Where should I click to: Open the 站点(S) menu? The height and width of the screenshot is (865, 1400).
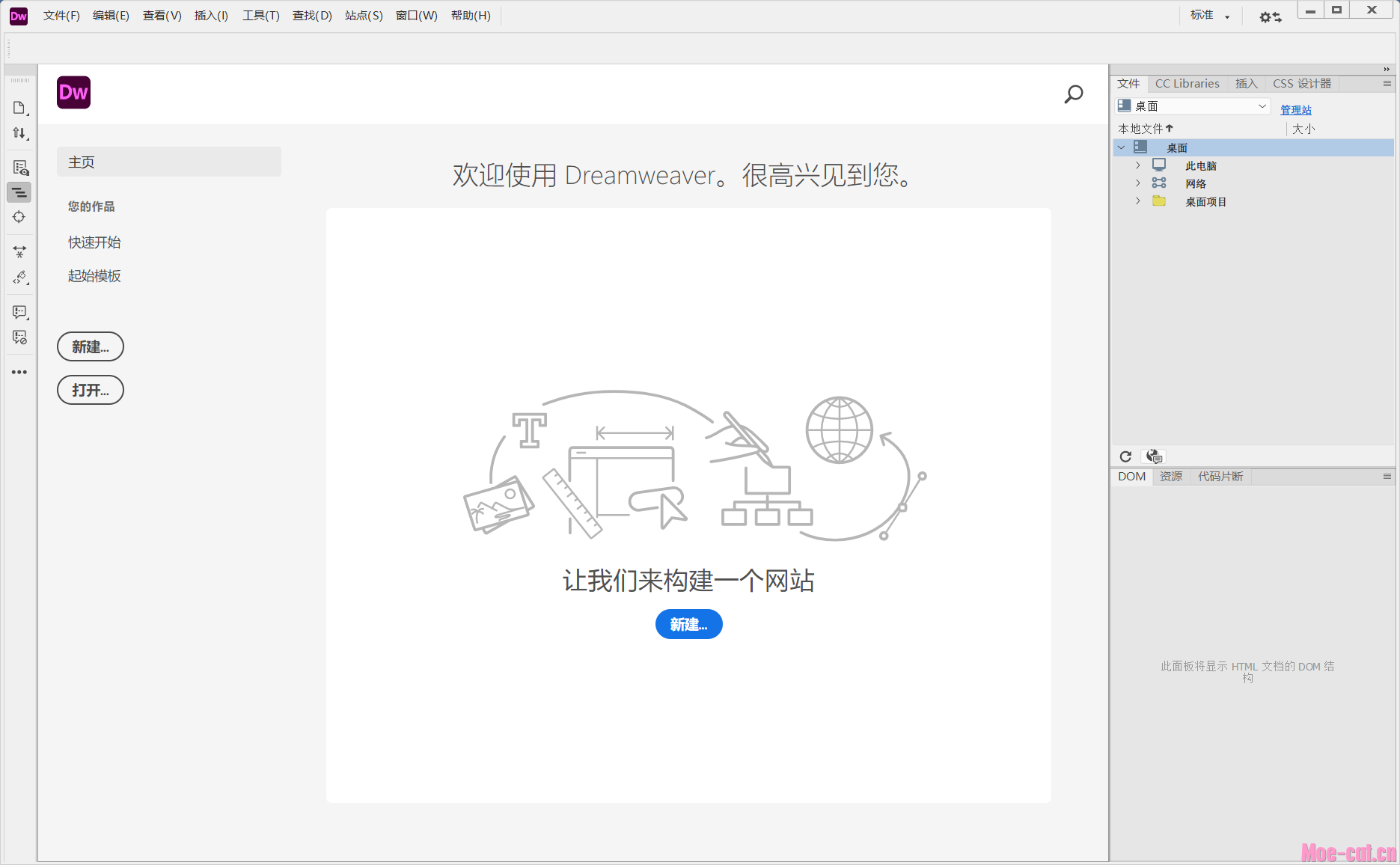point(364,16)
